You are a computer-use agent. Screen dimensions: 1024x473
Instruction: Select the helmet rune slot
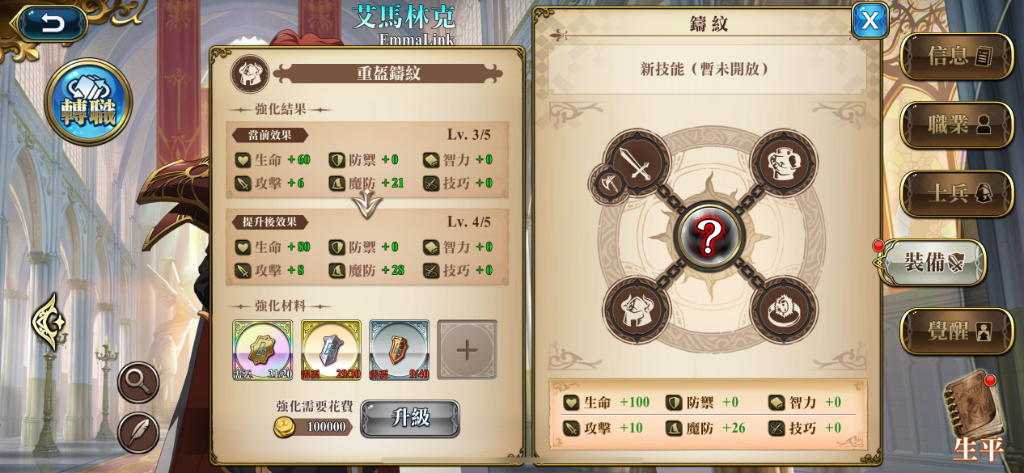637,309
